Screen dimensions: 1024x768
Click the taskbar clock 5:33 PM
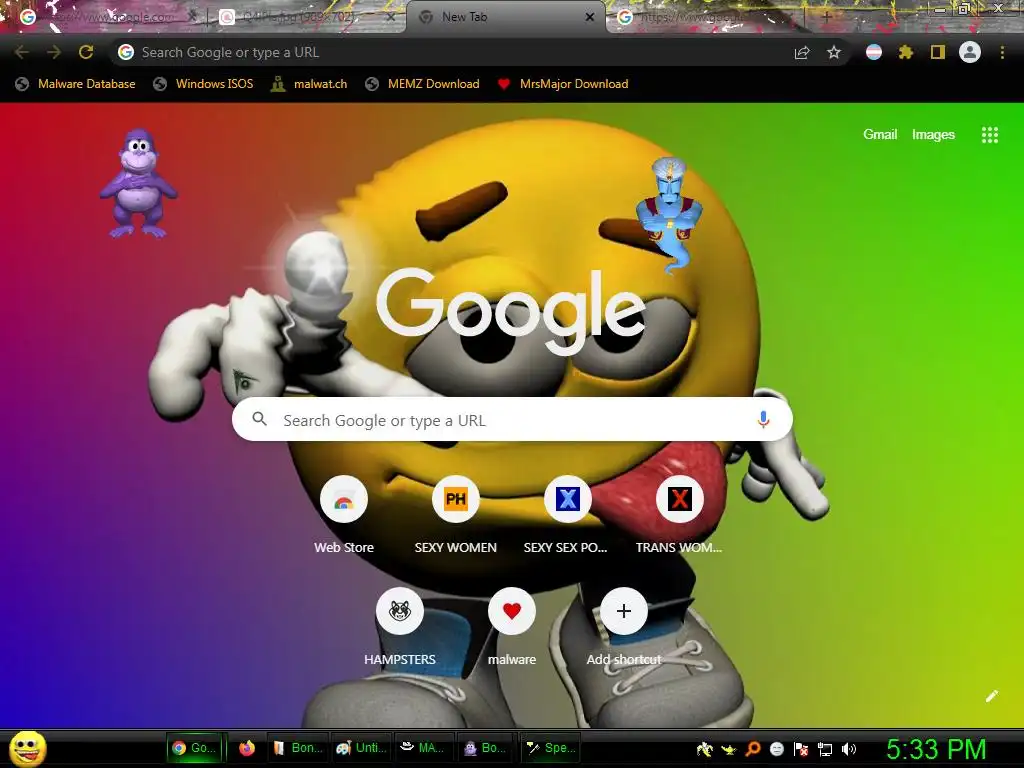pyautogui.click(x=936, y=749)
